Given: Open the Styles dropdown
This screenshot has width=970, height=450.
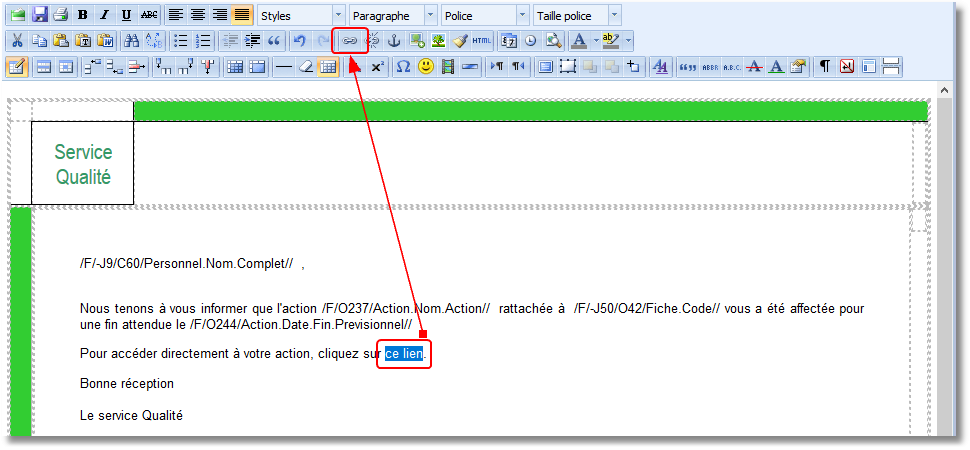Looking at the screenshot, I should pos(337,16).
